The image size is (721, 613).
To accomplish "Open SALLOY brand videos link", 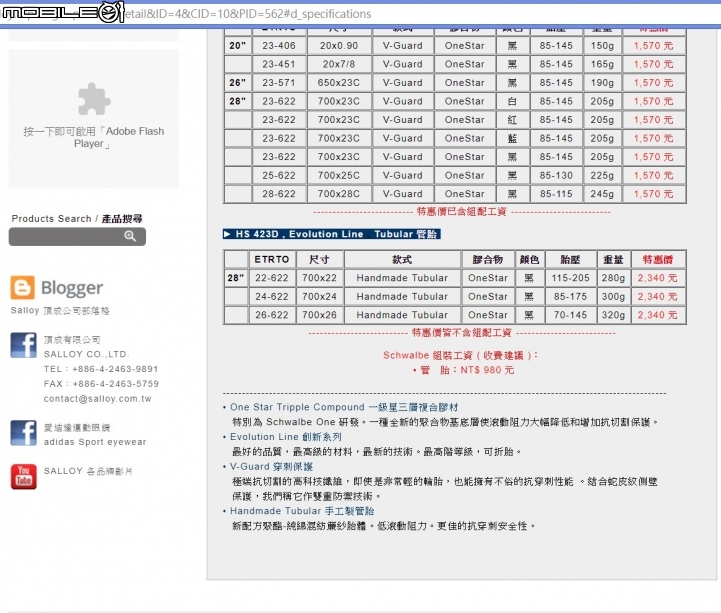I will point(88,471).
